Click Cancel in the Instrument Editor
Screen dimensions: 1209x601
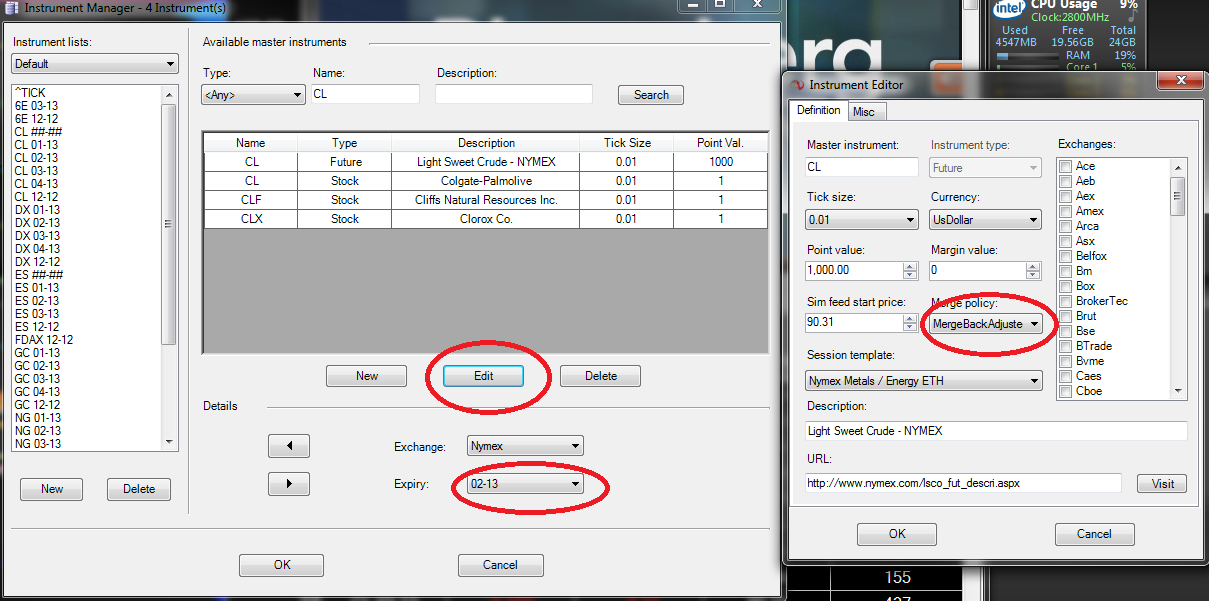pos(1094,534)
